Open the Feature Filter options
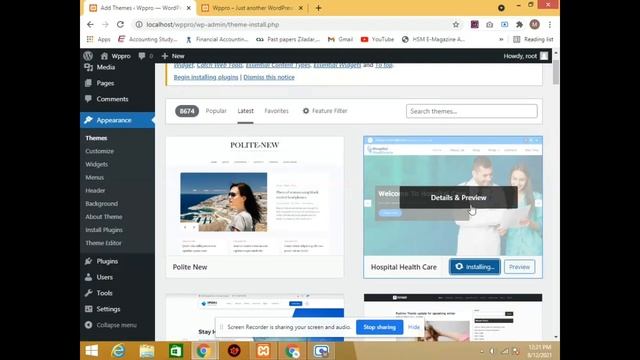640x360 pixels. click(x=325, y=111)
